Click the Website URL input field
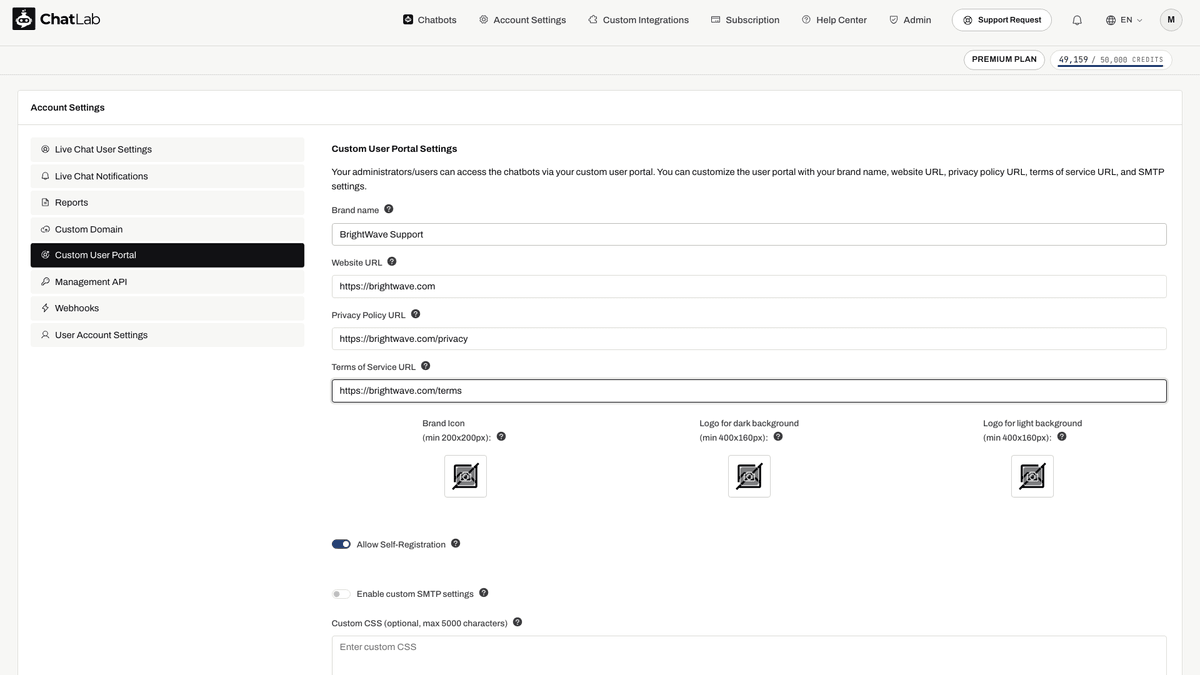This screenshot has height=675, width=1200. [749, 286]
